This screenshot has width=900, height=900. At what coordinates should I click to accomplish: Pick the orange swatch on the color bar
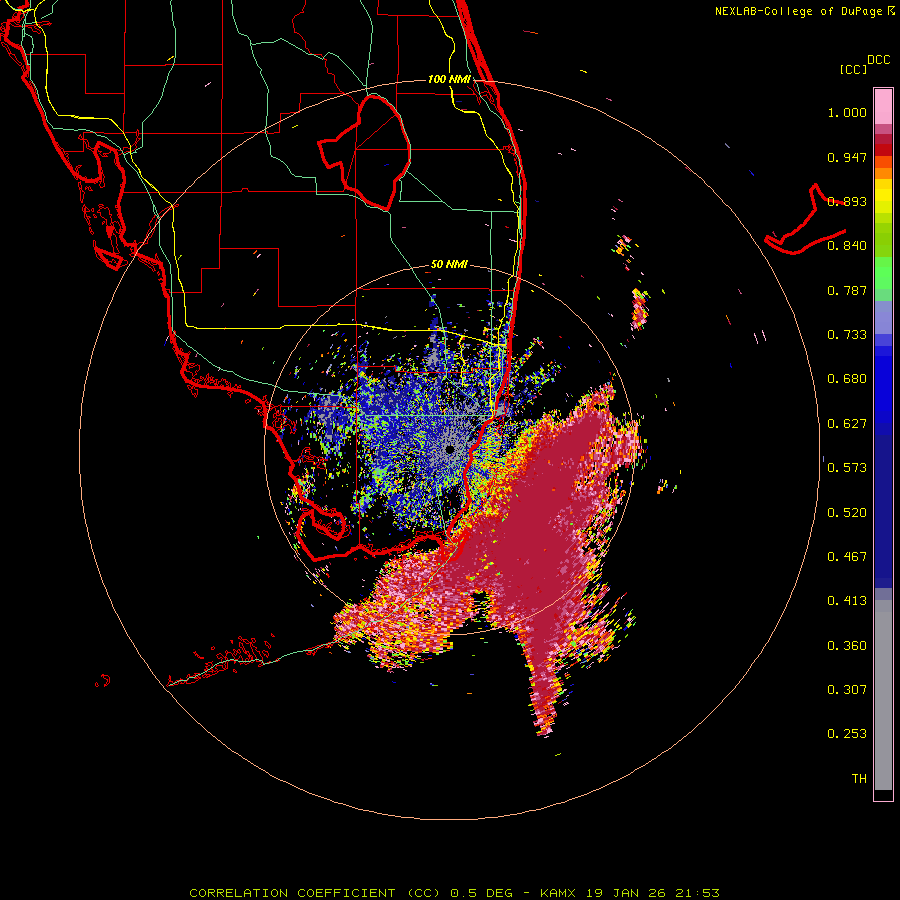tap(883, 173)
